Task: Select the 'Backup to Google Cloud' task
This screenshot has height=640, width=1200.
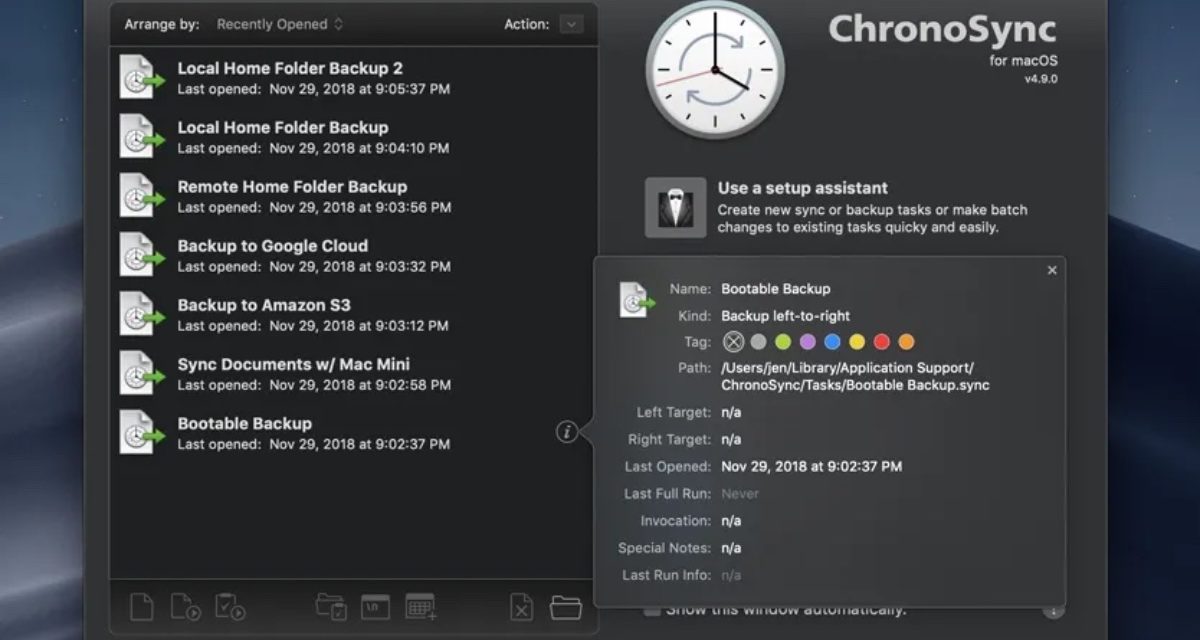Action: tap(273, 255)
